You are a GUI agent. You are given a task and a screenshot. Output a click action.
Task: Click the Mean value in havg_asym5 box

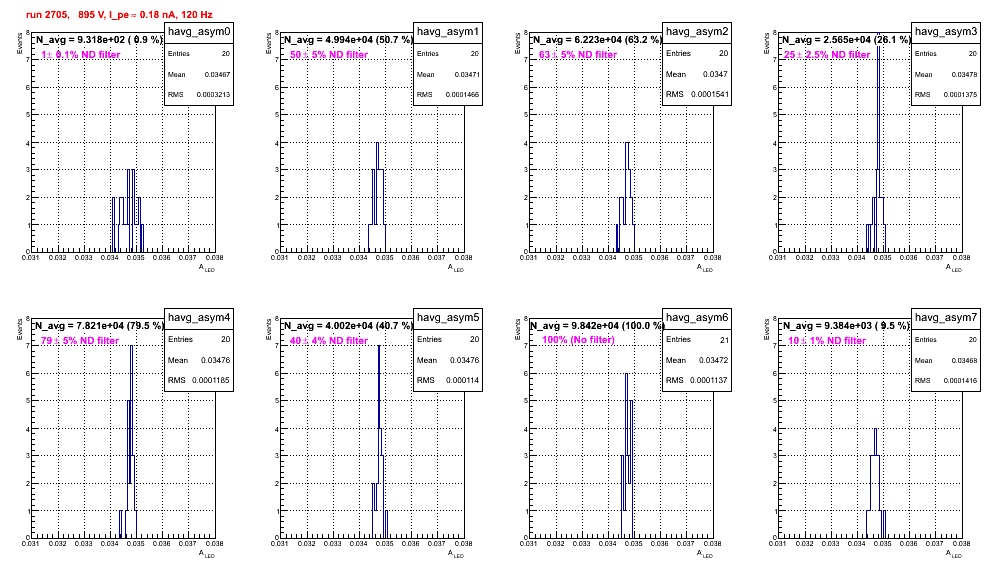[464, 360]
